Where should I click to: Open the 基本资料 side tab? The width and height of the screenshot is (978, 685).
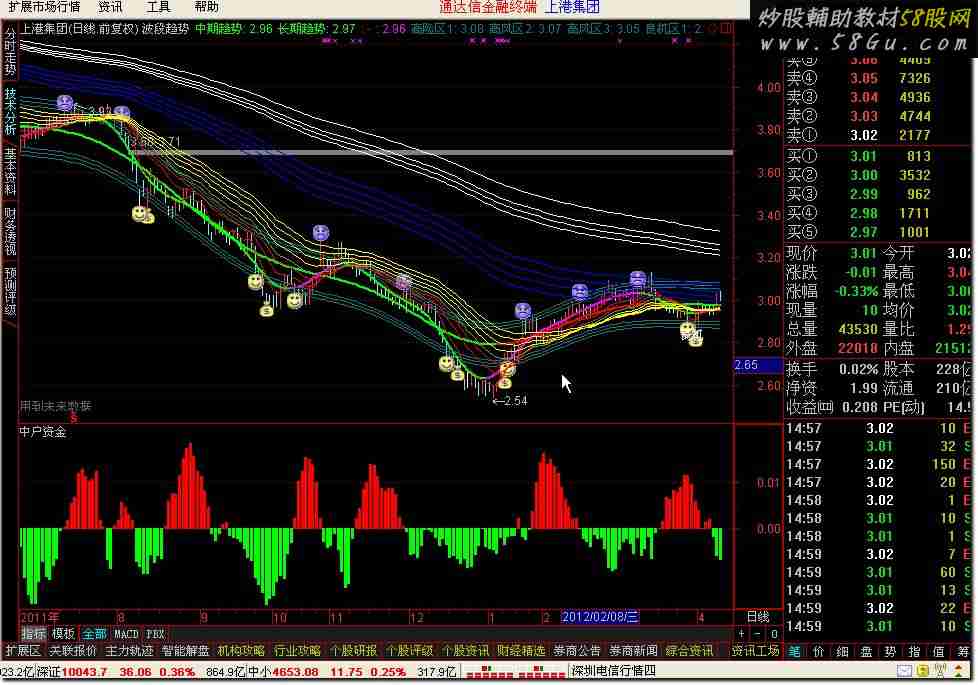coord(10,172)
